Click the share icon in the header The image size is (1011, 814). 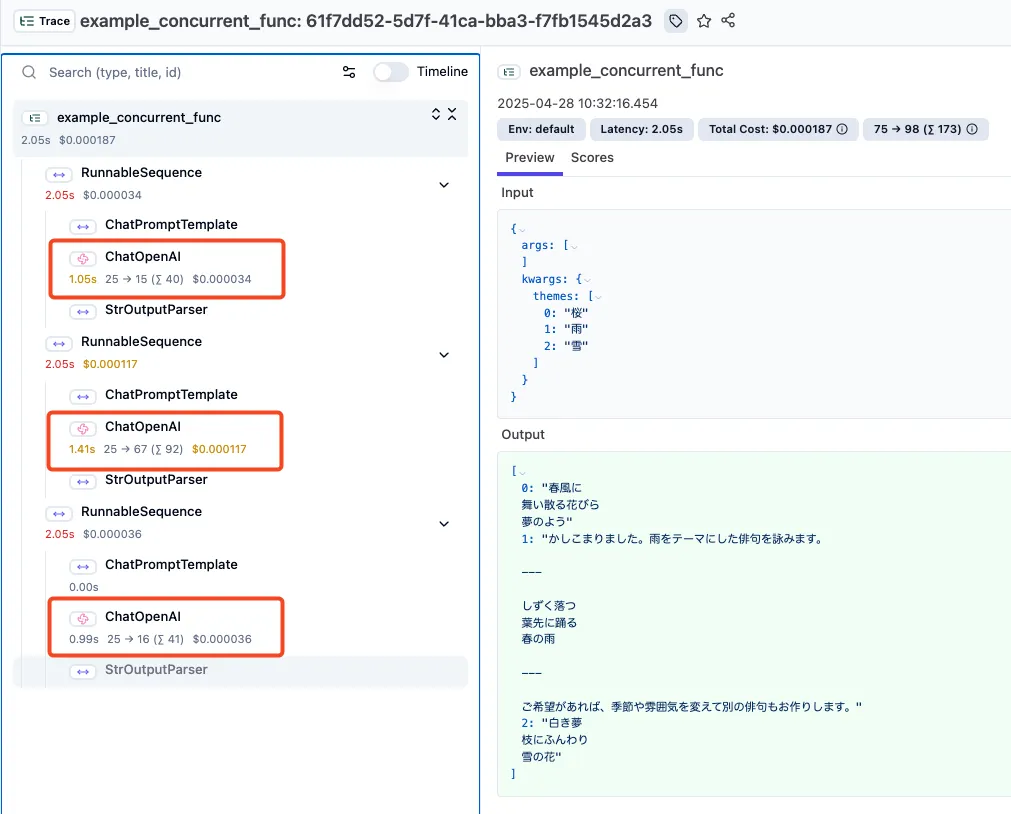coord(728,20)
